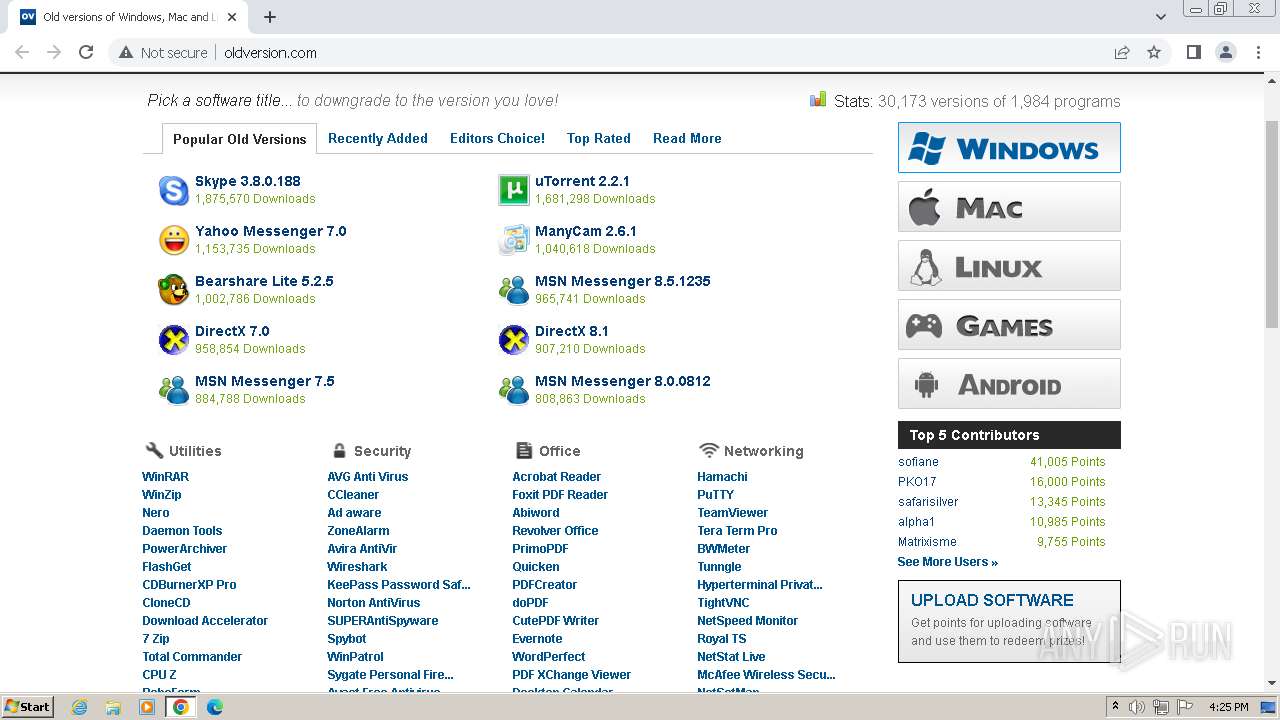Click the MSN Messenger 8.5.1235 icon
The width and height of the screenshot is (1280, 720).
point(513,290)
